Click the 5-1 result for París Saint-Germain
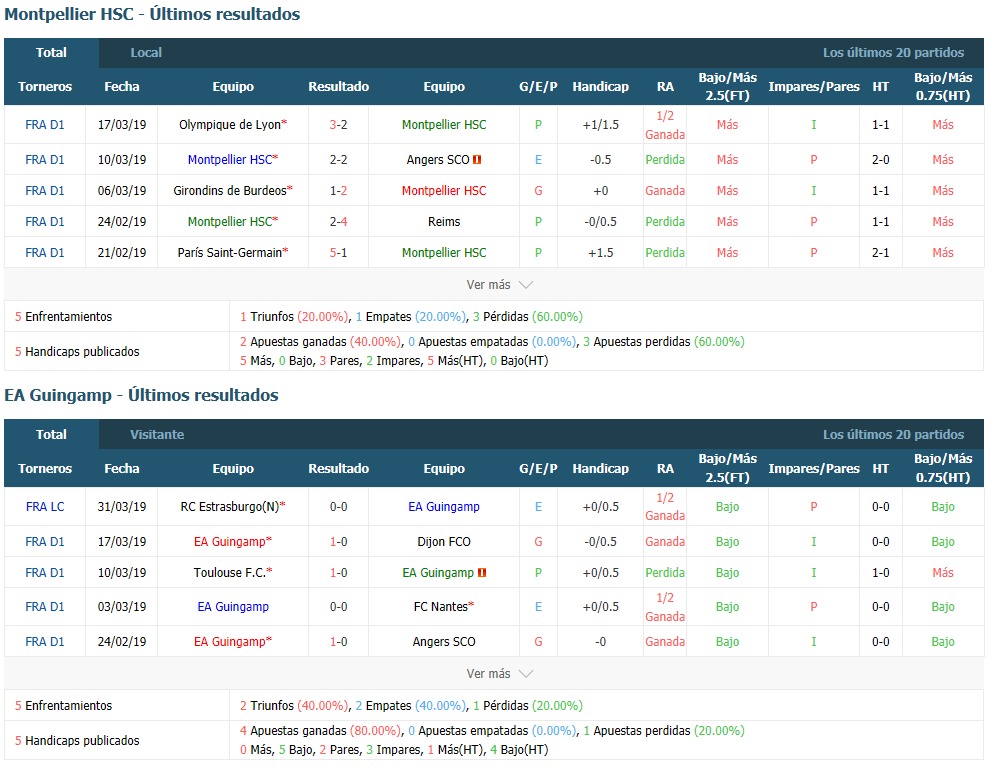 pyautogui.click(x=339, y=252)
